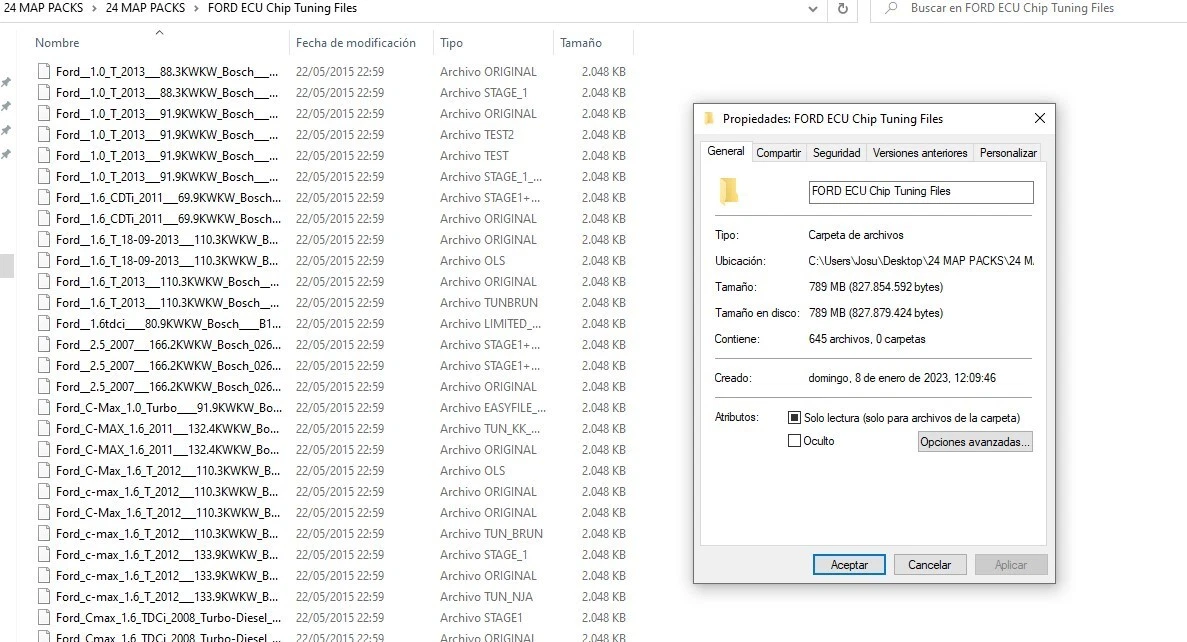Viewport: 1187px width, 642px height.
Task: Click the second pin icon in left pane
Action: (x=6, y=106)
